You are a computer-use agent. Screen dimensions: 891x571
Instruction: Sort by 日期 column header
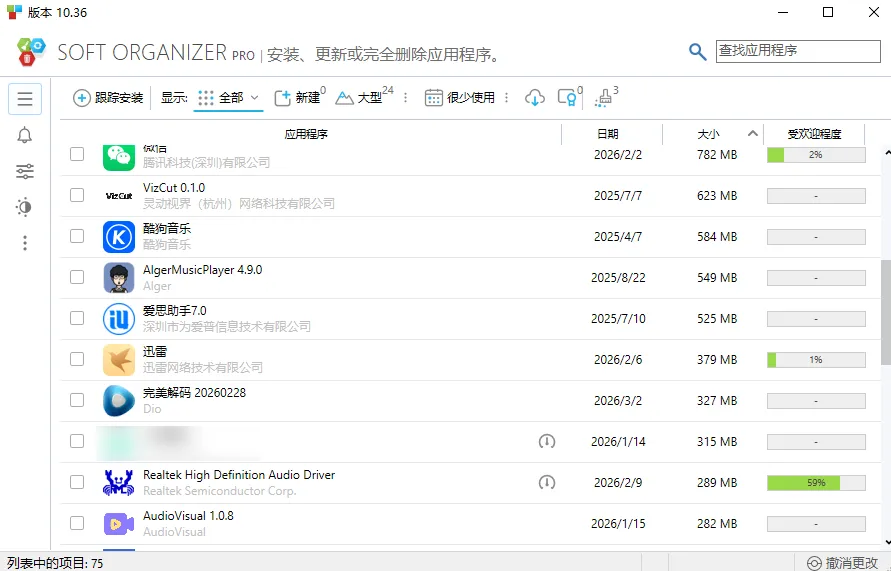[x=608, y=134]
